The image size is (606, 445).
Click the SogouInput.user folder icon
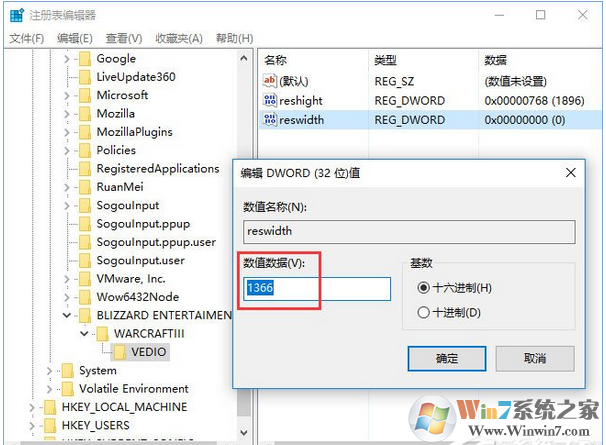[x=85, y=261]
